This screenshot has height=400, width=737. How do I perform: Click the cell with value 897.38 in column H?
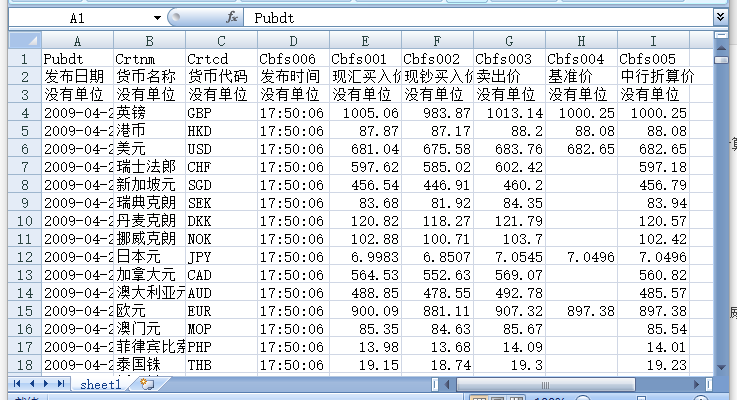pos(581,311)
